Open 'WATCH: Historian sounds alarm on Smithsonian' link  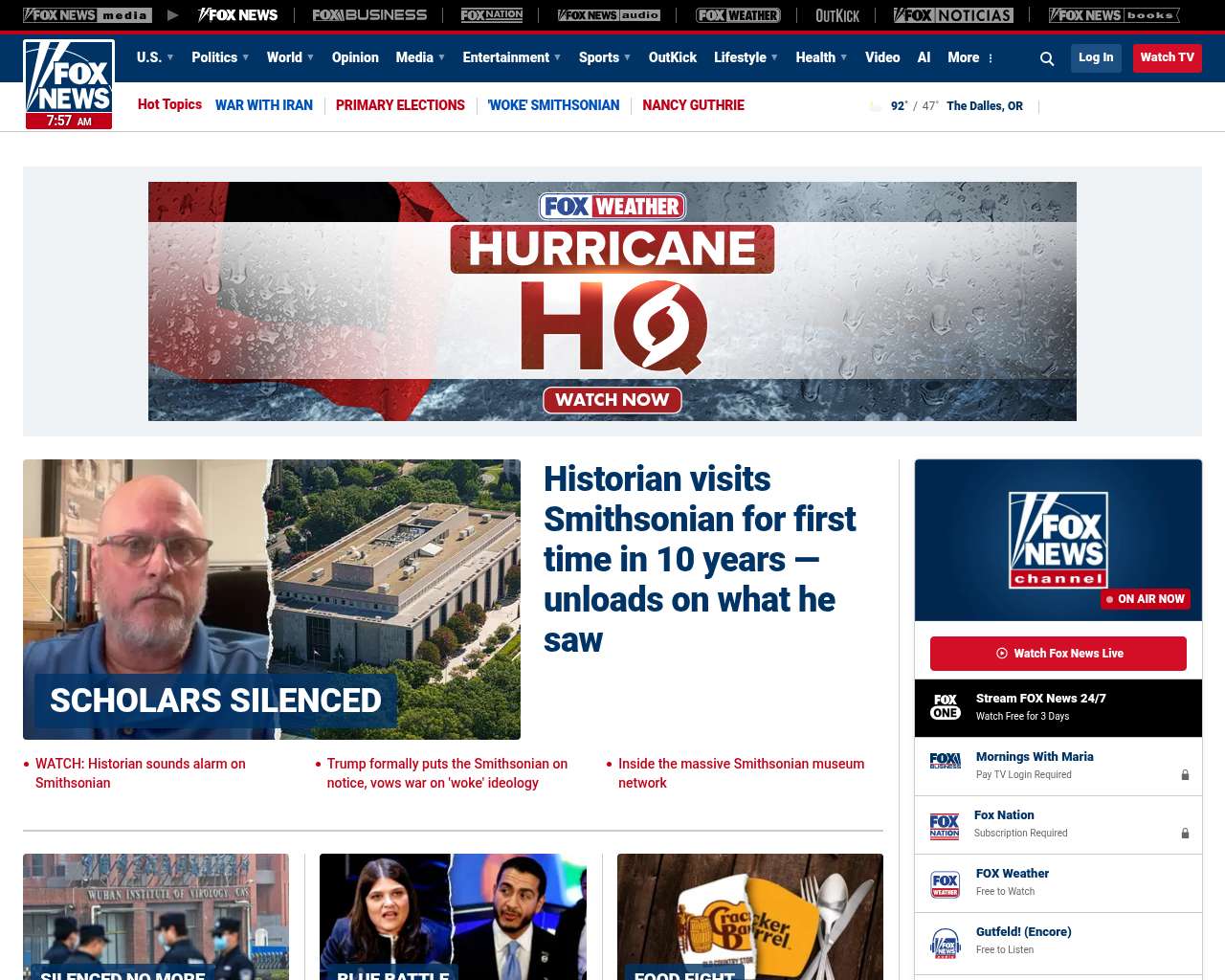pos(141,773)
